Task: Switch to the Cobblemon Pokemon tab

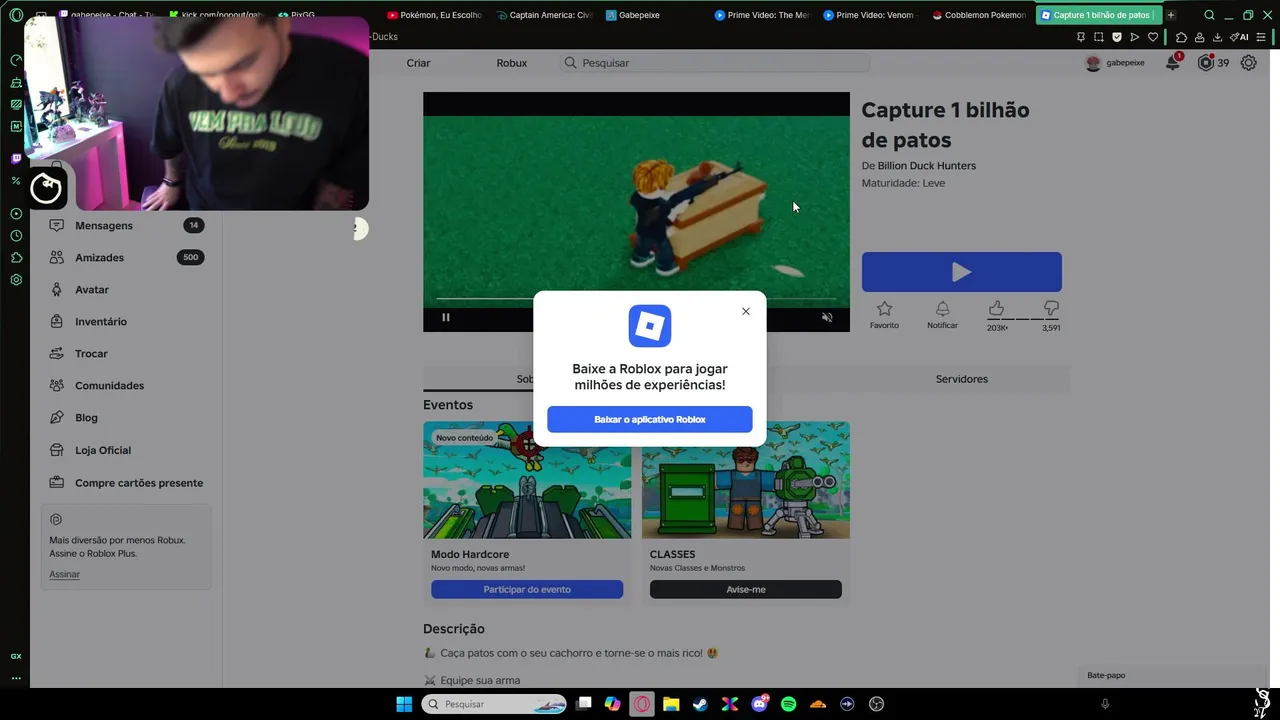Action: tap(979, 15)
